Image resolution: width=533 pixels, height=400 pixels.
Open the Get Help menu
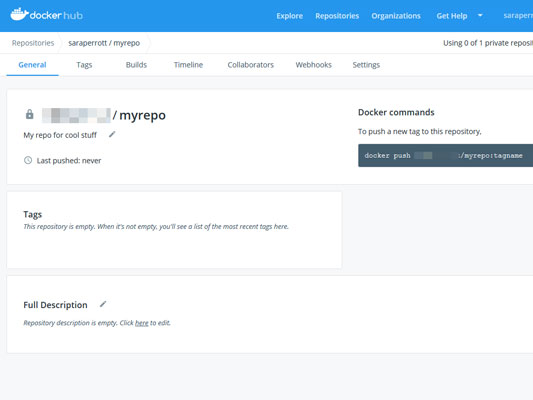tap(451, 16)
